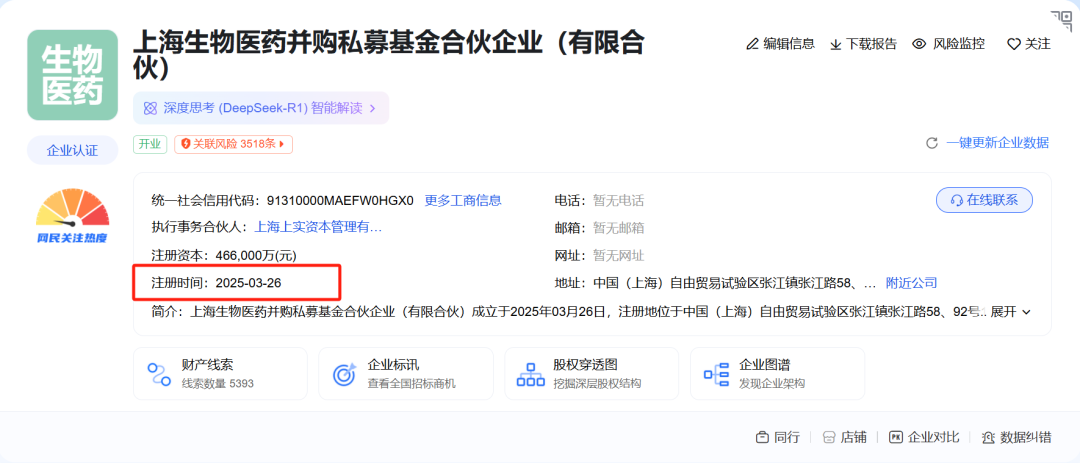Click the 企业对比 label in bottom bar
The height and width of the screenshot is (463, 1080).
tap(933, 438)
